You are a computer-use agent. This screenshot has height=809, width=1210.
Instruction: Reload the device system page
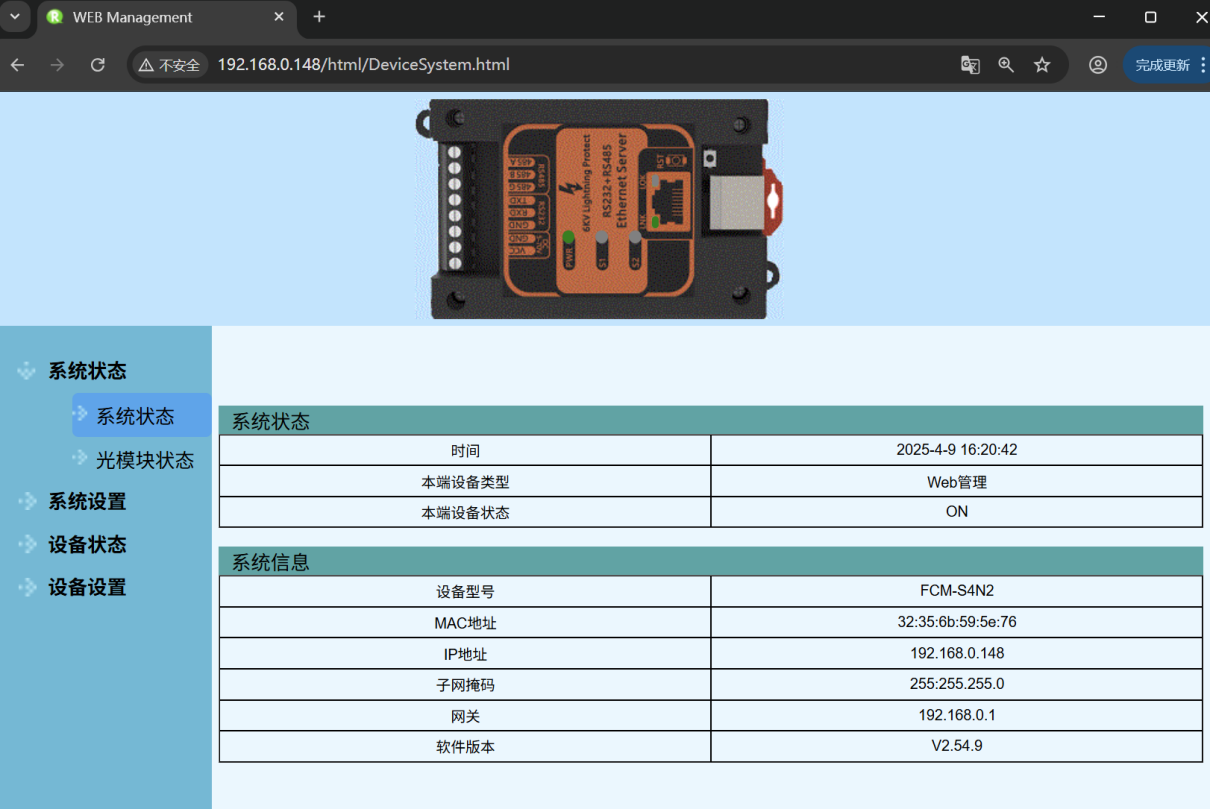97,65
